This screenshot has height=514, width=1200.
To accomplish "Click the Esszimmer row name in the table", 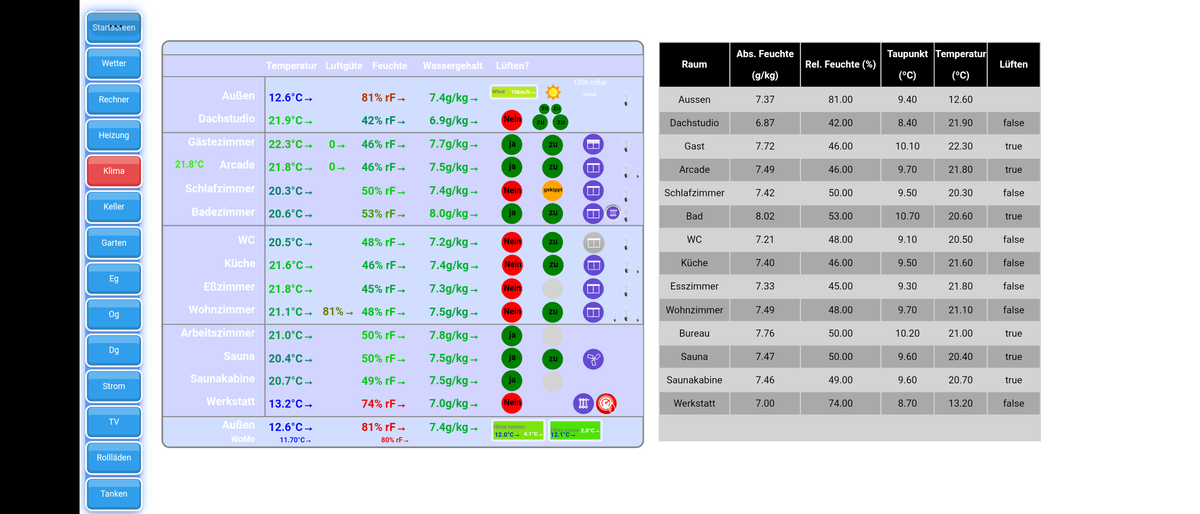I will point(694,286).
